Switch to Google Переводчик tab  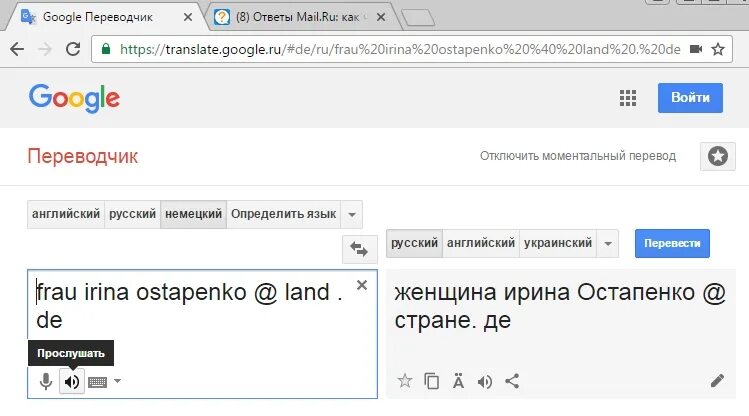tap(107, 17)
